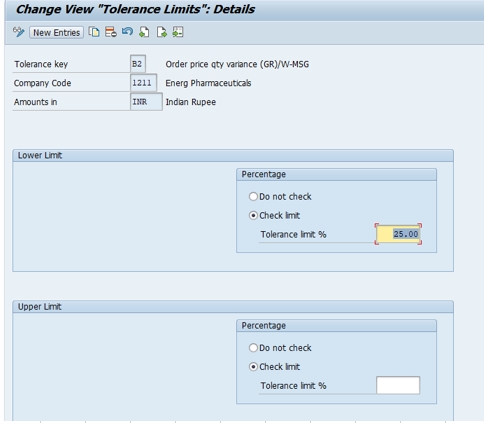
Task: Select Lower Limit 'Do not check' radio
Action: tap(253, 197)
